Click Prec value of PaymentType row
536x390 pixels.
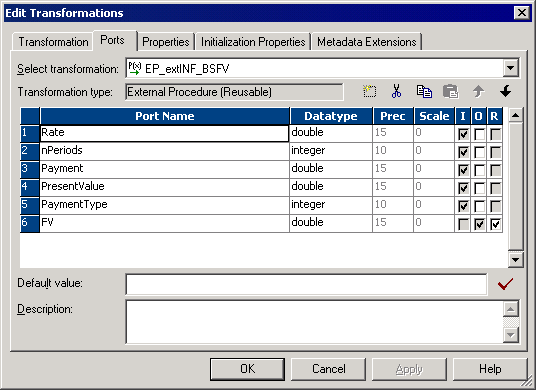pyautogui.click(x=393, y=205)
